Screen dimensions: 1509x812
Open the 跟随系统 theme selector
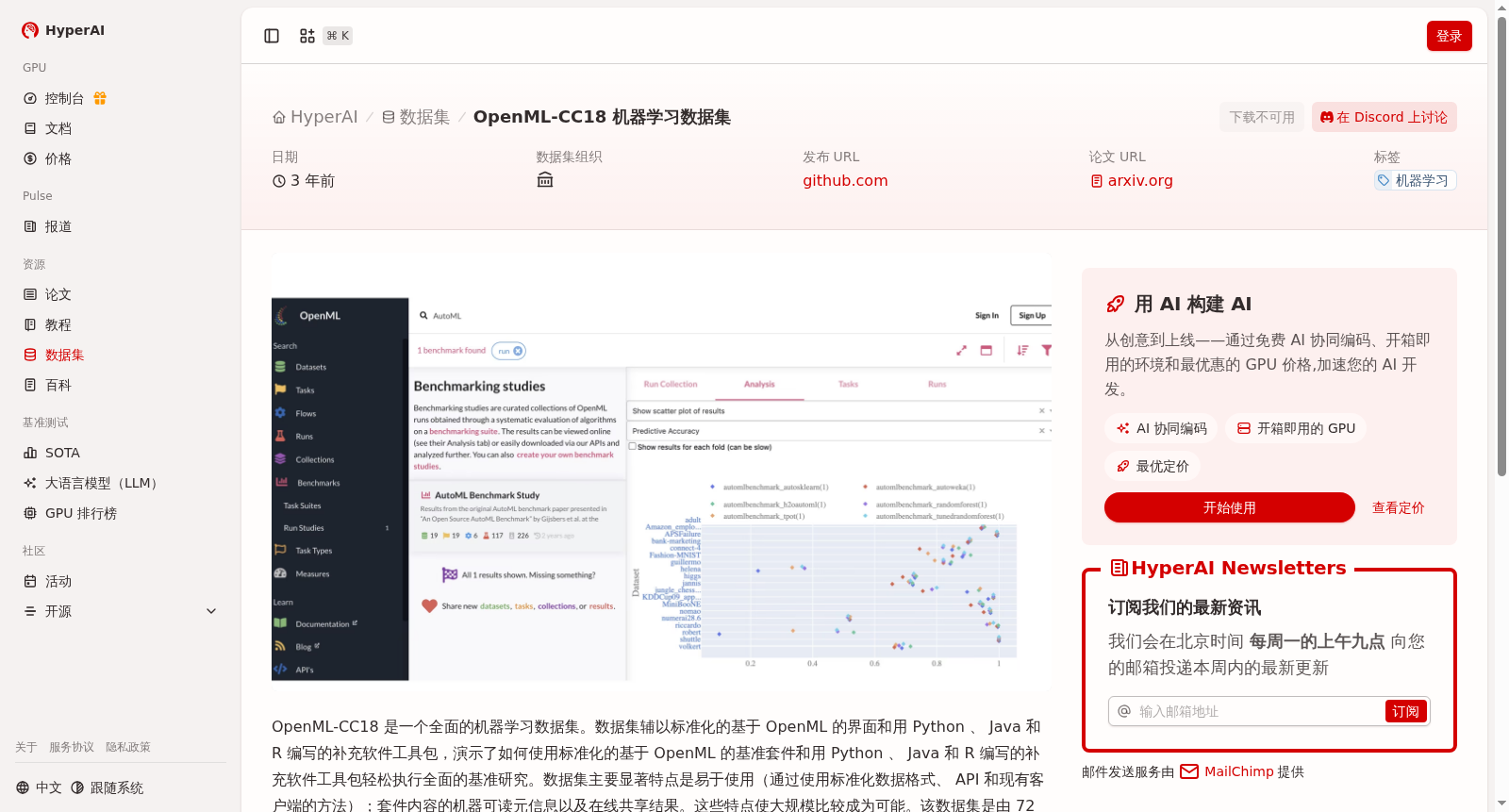108,787
